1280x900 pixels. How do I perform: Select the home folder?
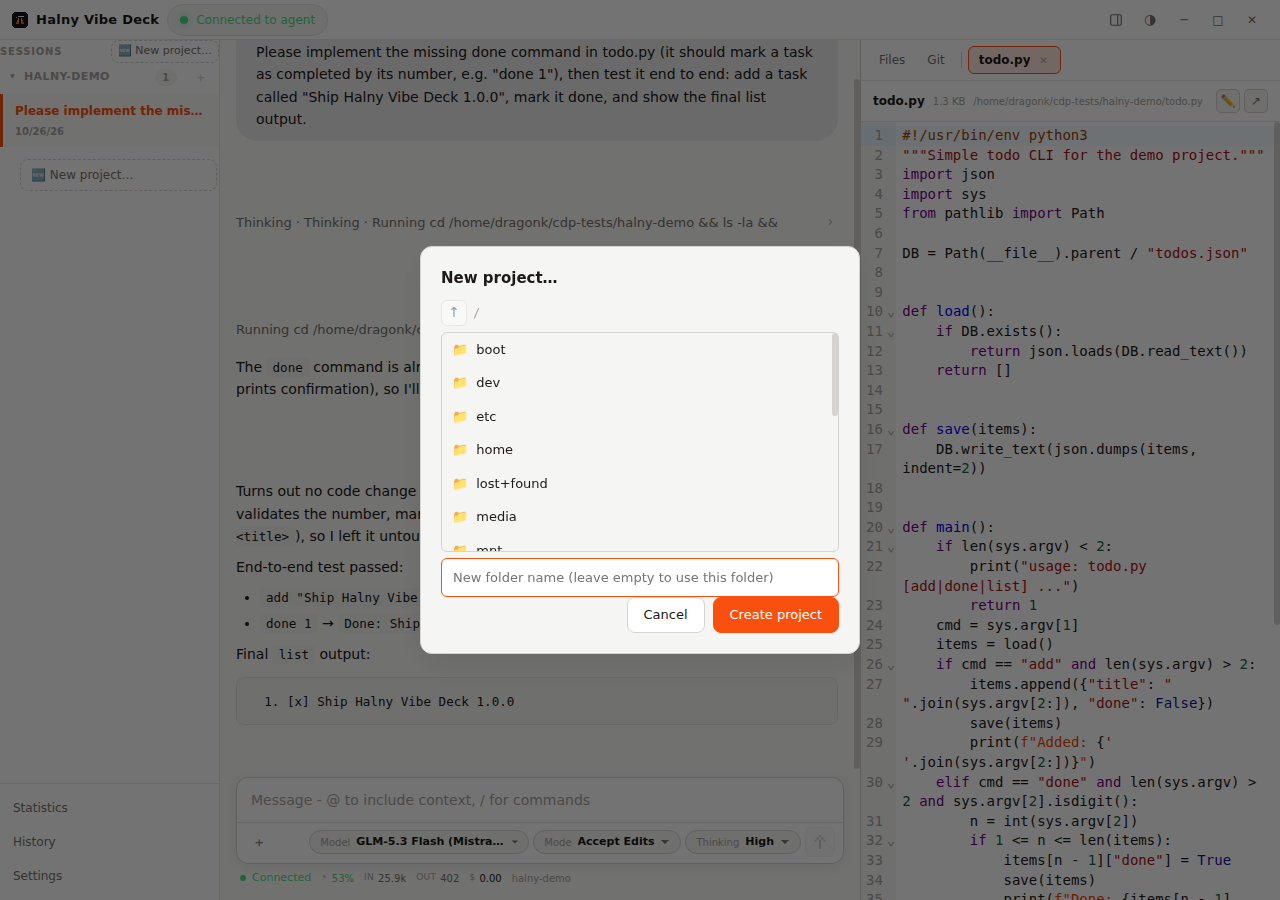pos(637,450)
